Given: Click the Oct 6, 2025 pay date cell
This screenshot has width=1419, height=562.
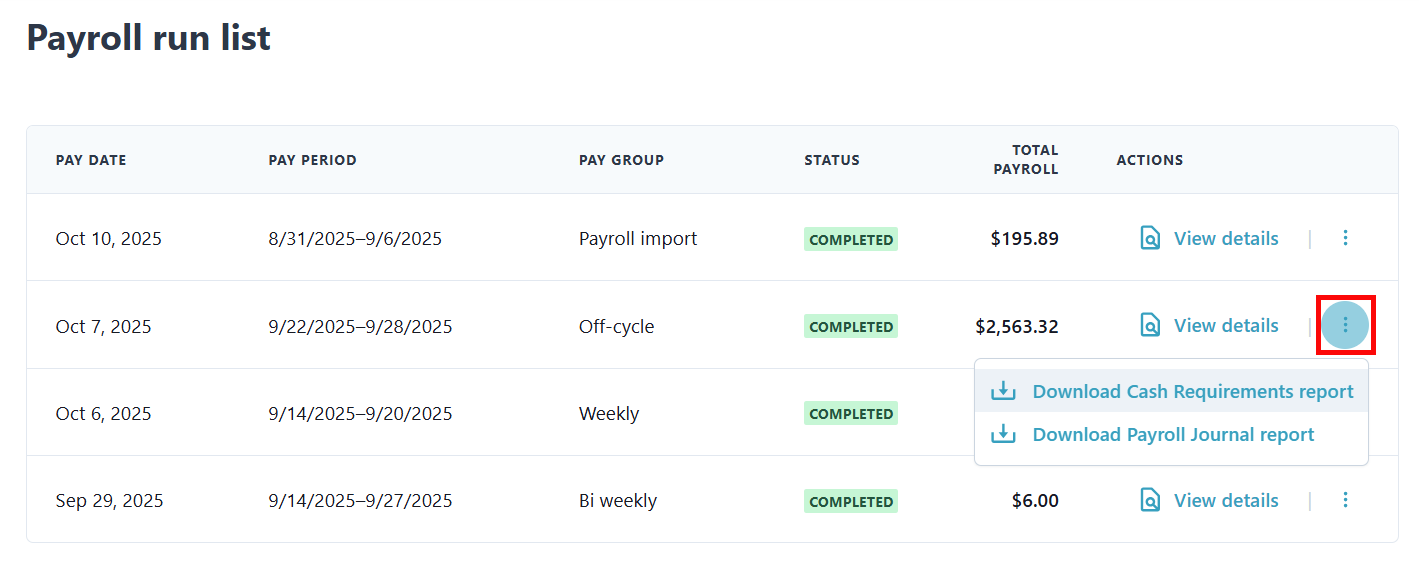Looking at the screenshot, I should 104,414.
